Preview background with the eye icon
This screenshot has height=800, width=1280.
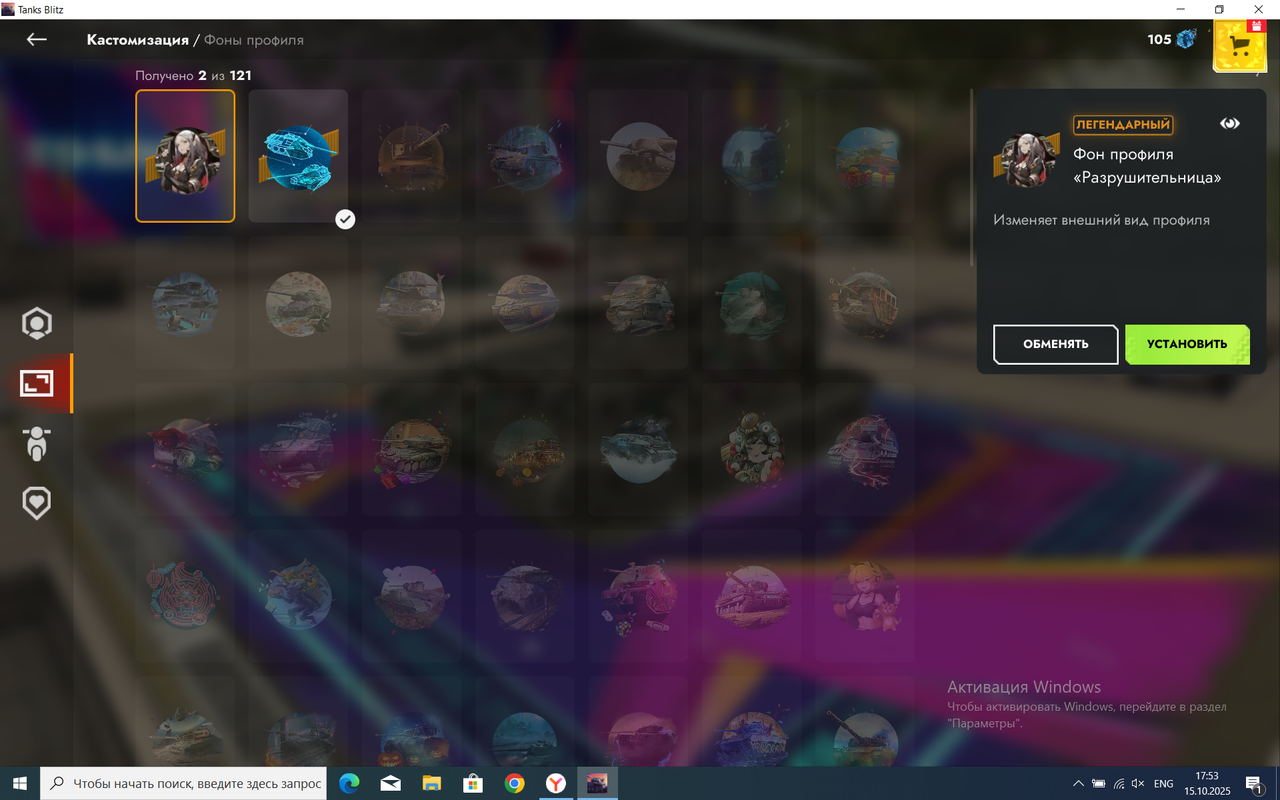[x=1230, y=124]
